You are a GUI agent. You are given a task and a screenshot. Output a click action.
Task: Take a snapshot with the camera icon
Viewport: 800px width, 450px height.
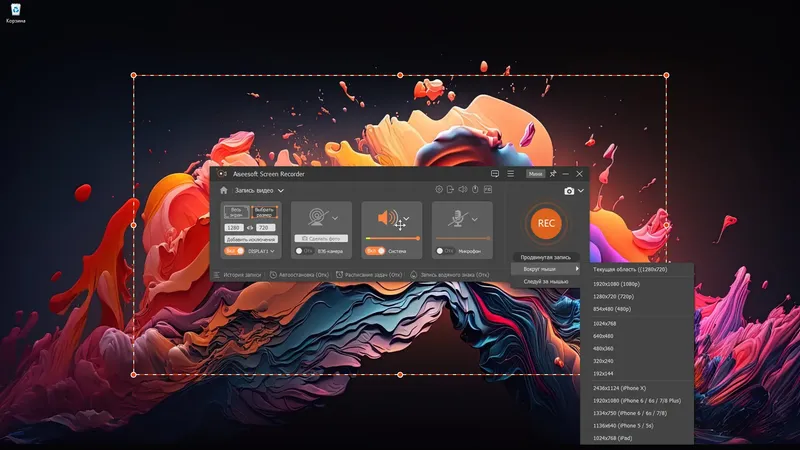(x=569, y=191)
